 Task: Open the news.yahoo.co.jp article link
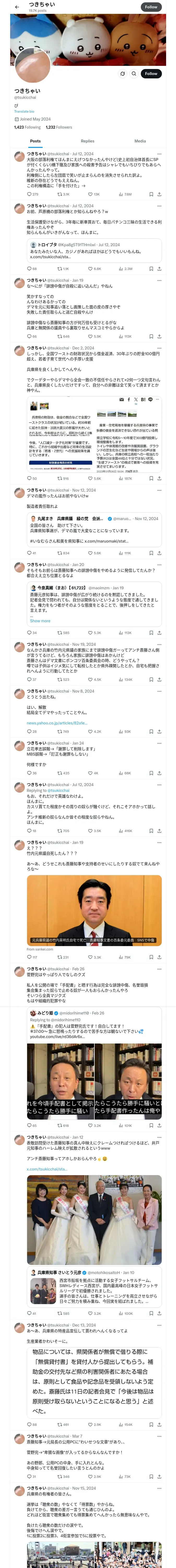[48, 723]
